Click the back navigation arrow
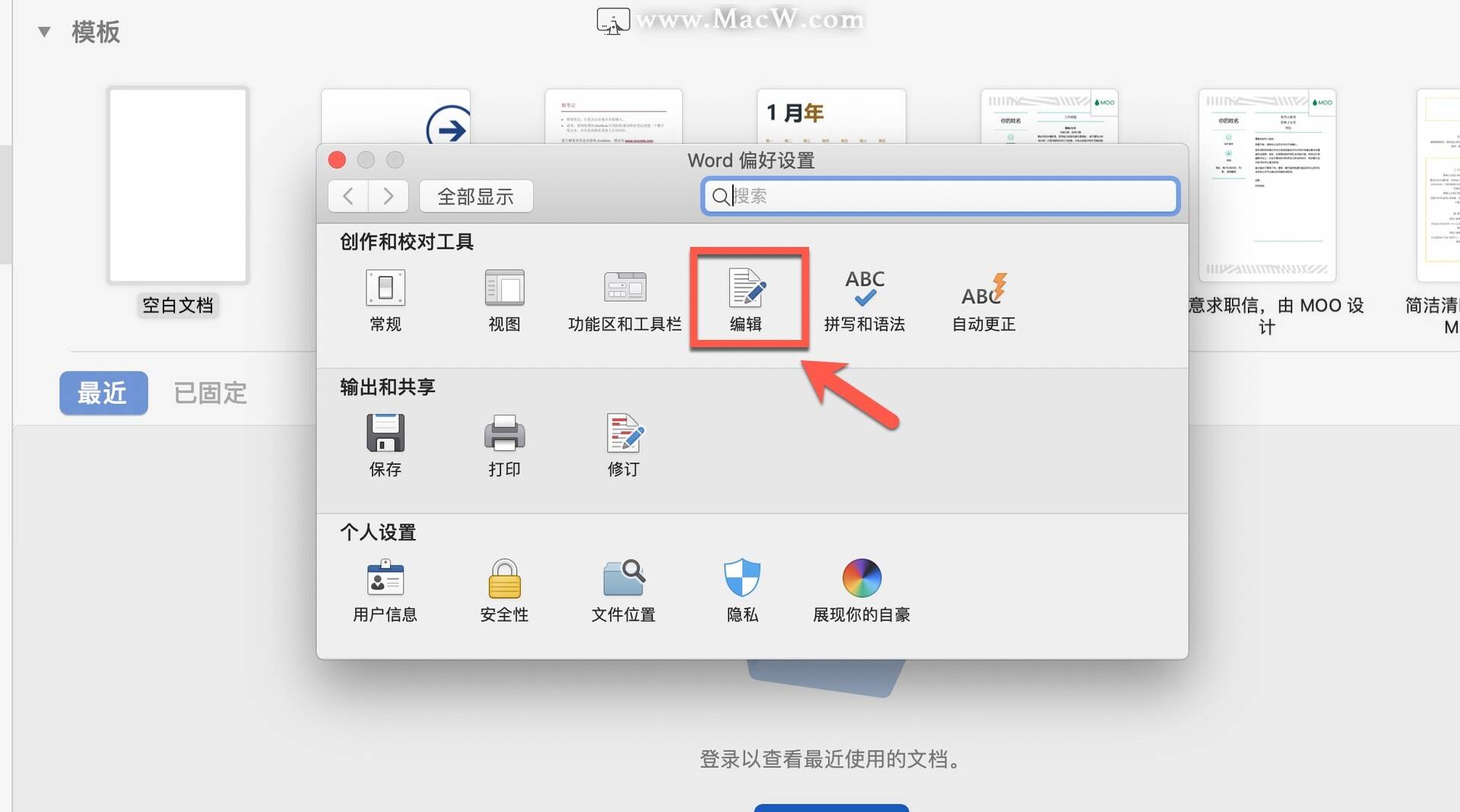1460x812 pixels. (x=348, y=196)
